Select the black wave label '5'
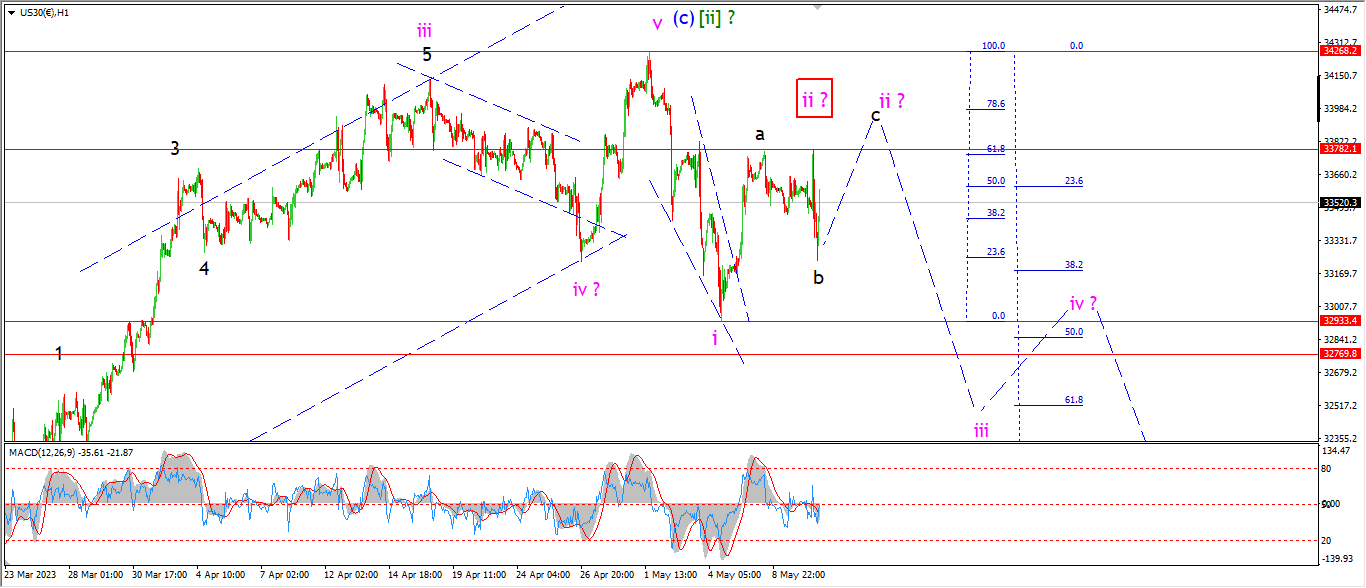 click(427, 54)
